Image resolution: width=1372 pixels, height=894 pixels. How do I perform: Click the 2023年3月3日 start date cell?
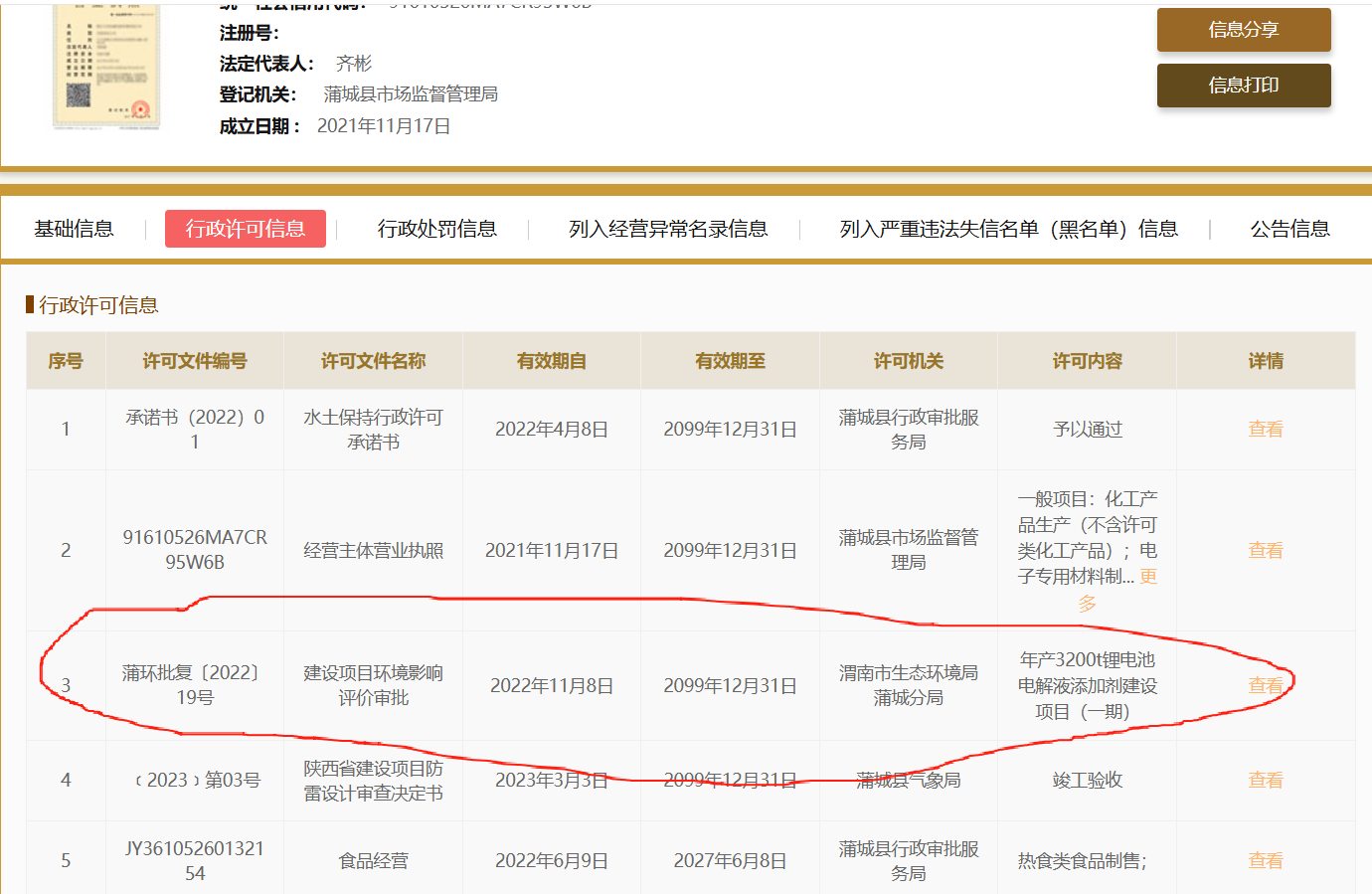pos(552,780)
